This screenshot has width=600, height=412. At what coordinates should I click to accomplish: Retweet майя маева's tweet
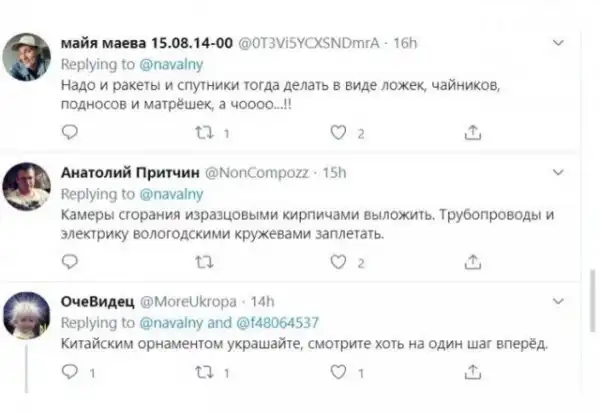click(203, 132)
